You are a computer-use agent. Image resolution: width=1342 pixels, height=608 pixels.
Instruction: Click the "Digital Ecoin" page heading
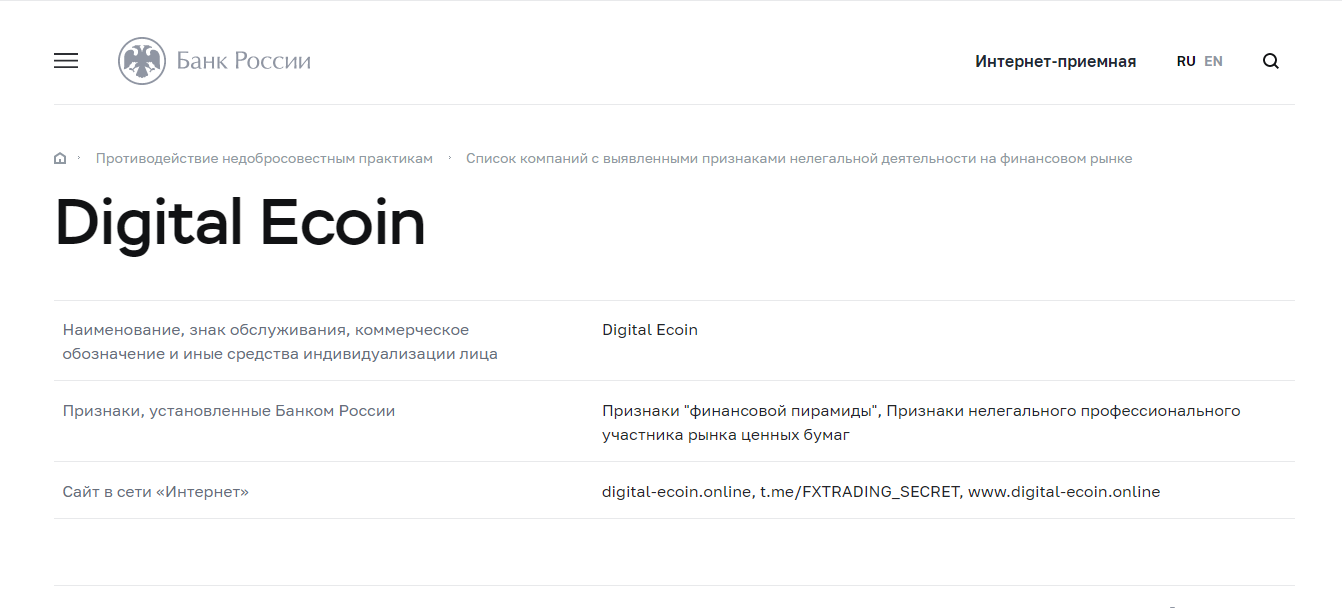pos(240,223)
